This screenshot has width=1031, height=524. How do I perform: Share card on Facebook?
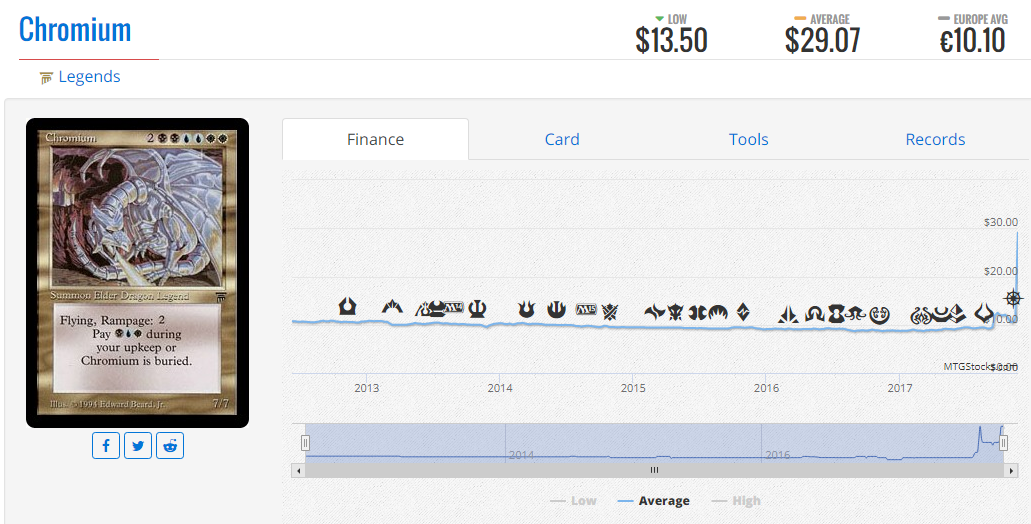(x=106, y=446)
